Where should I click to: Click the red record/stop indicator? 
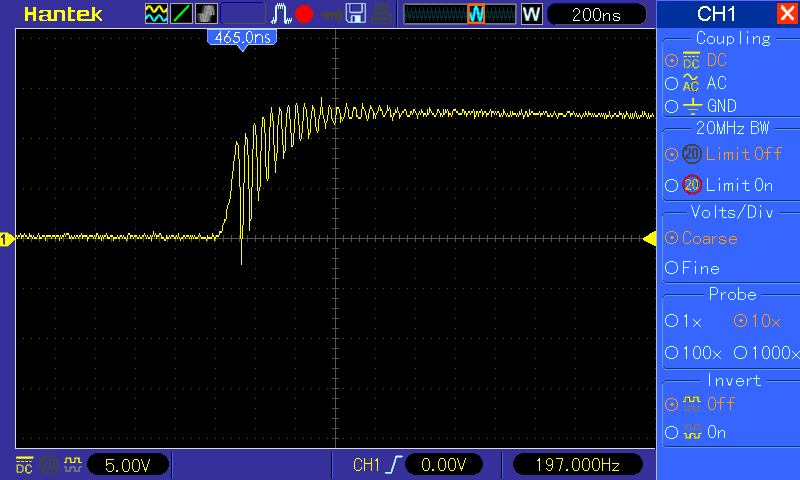(x=304, y=14)
